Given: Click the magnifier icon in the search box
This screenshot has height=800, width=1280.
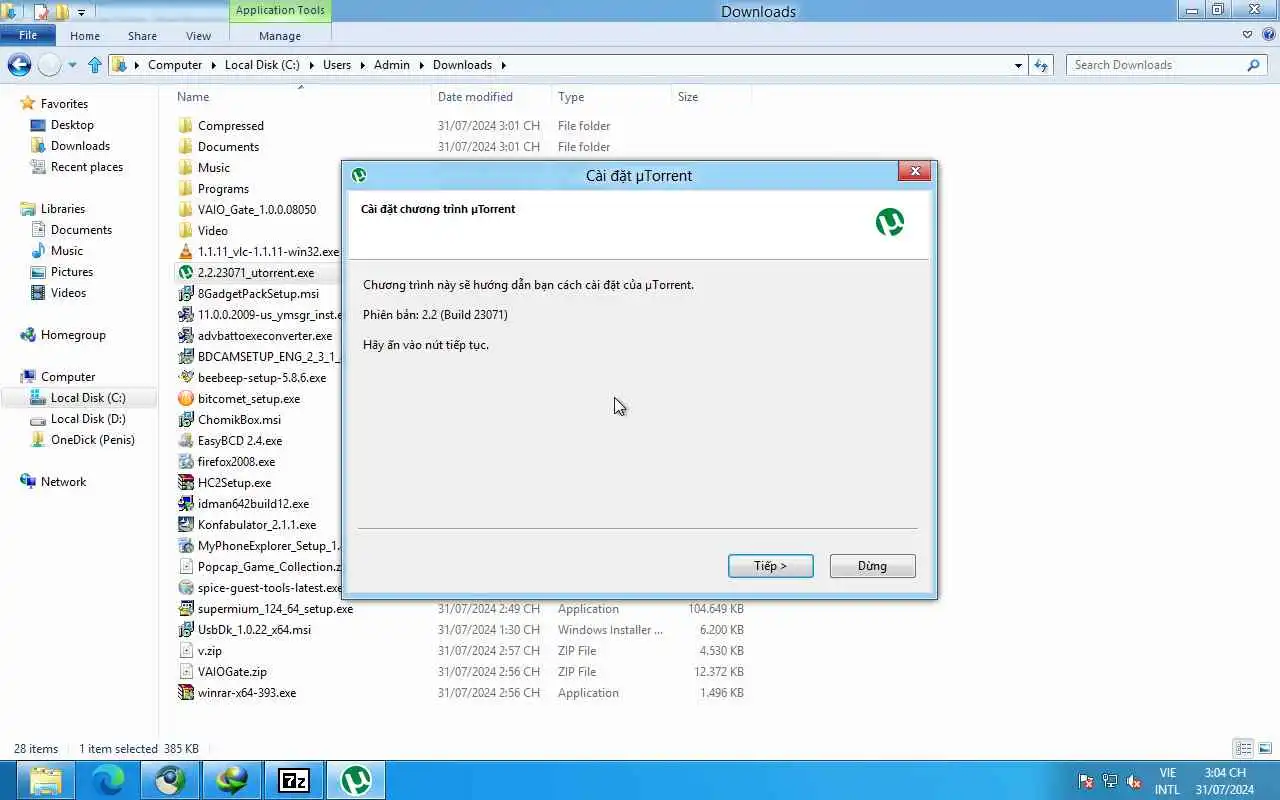Looking at the screenshot, I should [1253, 65].
